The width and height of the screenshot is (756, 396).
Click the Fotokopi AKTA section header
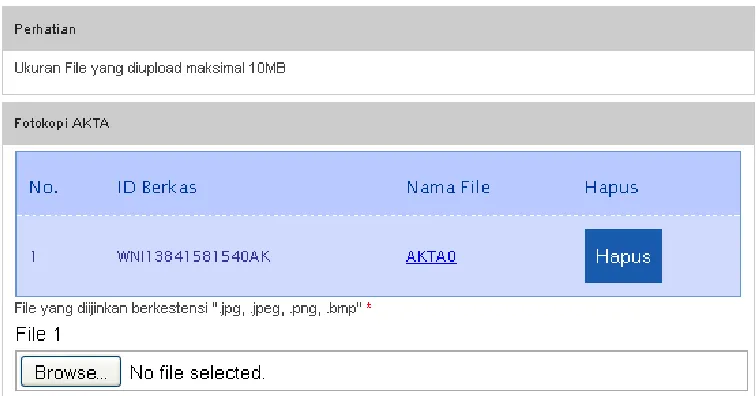pos(378,123)
